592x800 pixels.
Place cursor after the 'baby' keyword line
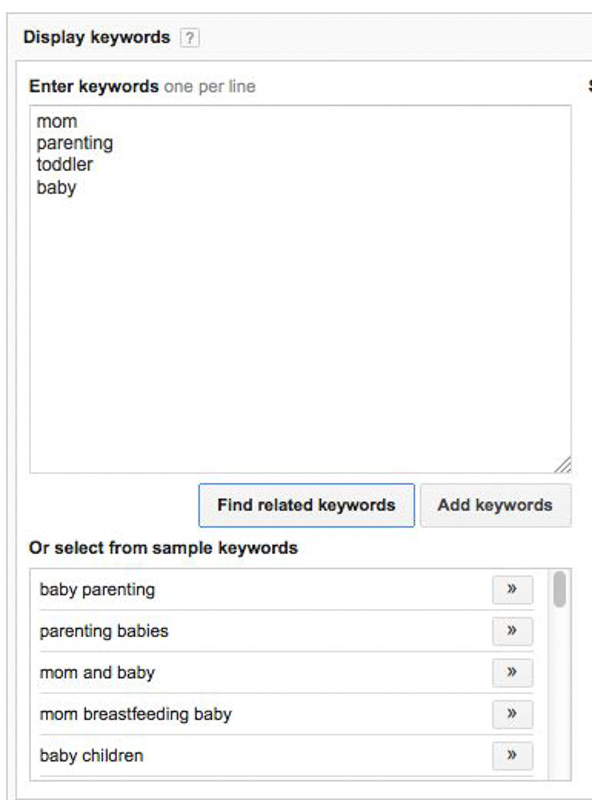pyautogui.click(x=78, y=188)
